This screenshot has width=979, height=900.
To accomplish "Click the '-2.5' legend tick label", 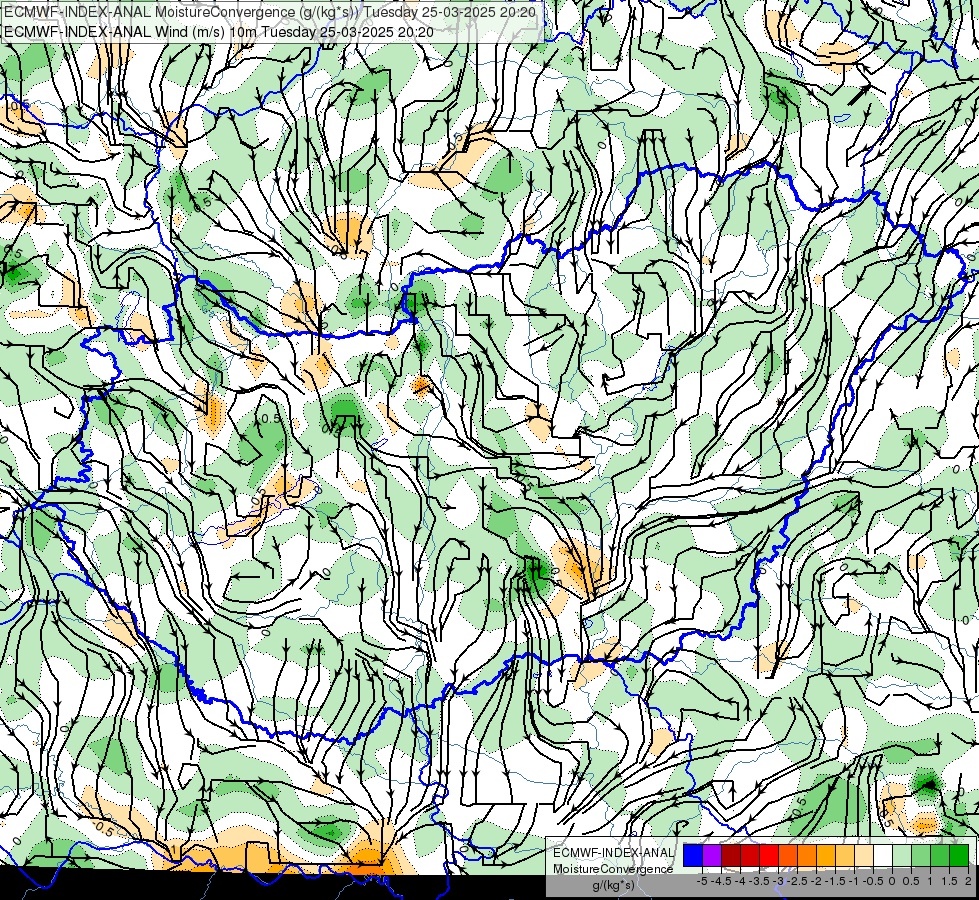I will (x=797, y=881).
